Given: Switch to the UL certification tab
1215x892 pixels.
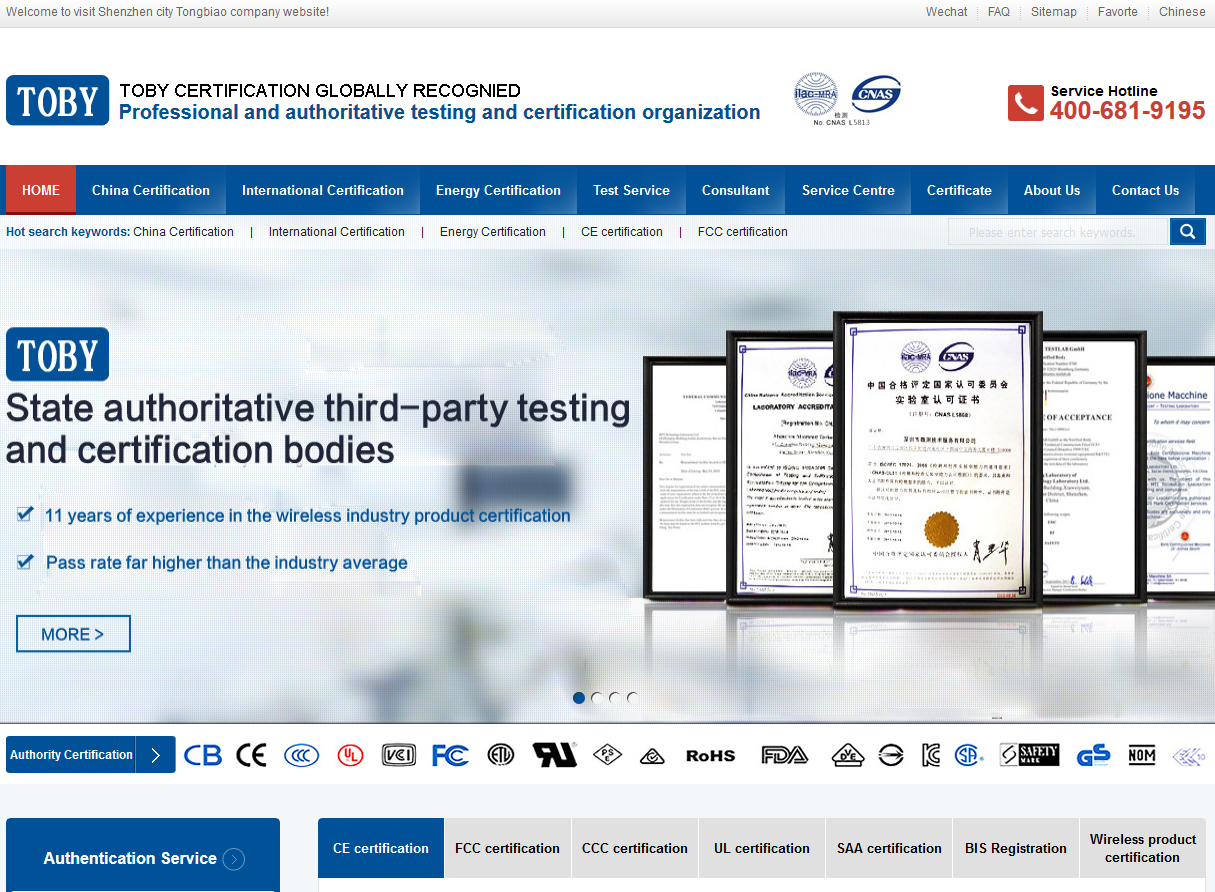Looking at the screenshot, I should click(762, 848).
